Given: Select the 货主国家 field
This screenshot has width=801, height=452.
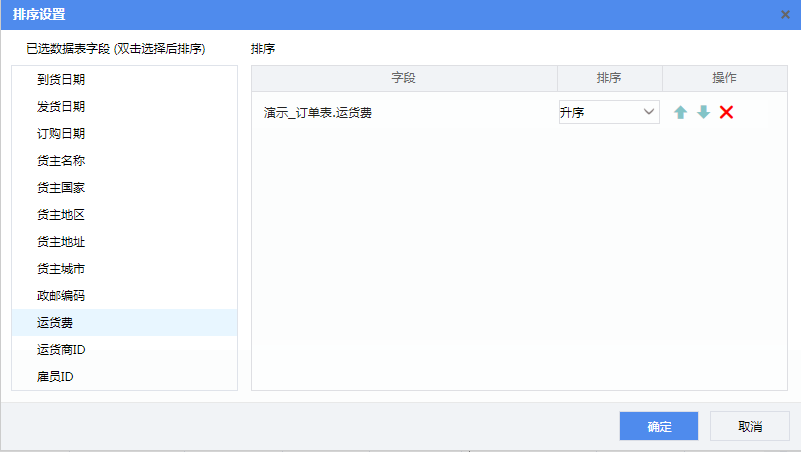Looking at the screenshot, I should point(61,188).
